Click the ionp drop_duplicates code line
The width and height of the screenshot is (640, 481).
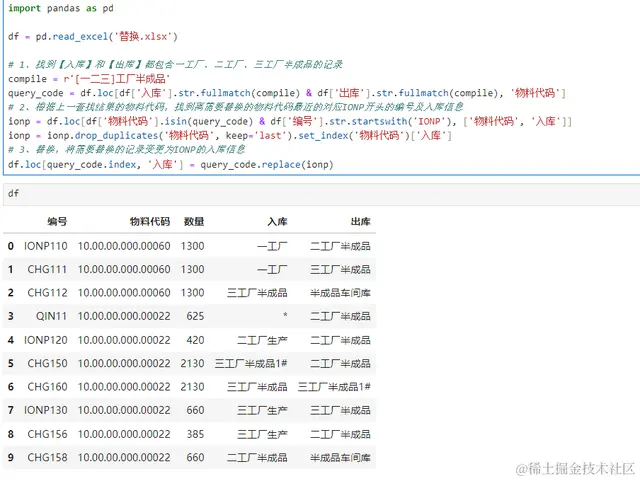[229, 135]
